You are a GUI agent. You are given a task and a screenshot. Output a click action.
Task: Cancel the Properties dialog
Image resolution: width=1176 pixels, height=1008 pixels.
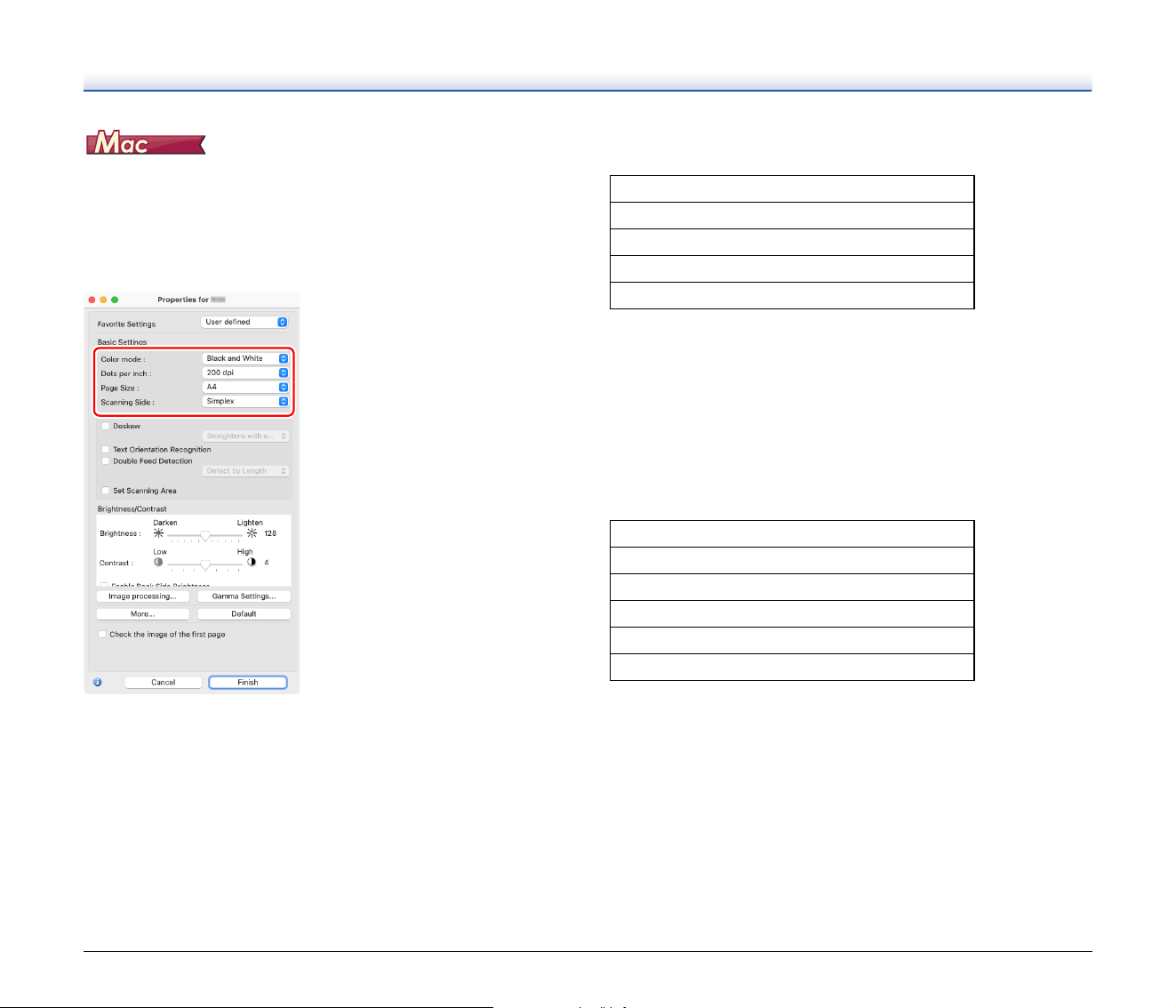click(x=164, y=683)
